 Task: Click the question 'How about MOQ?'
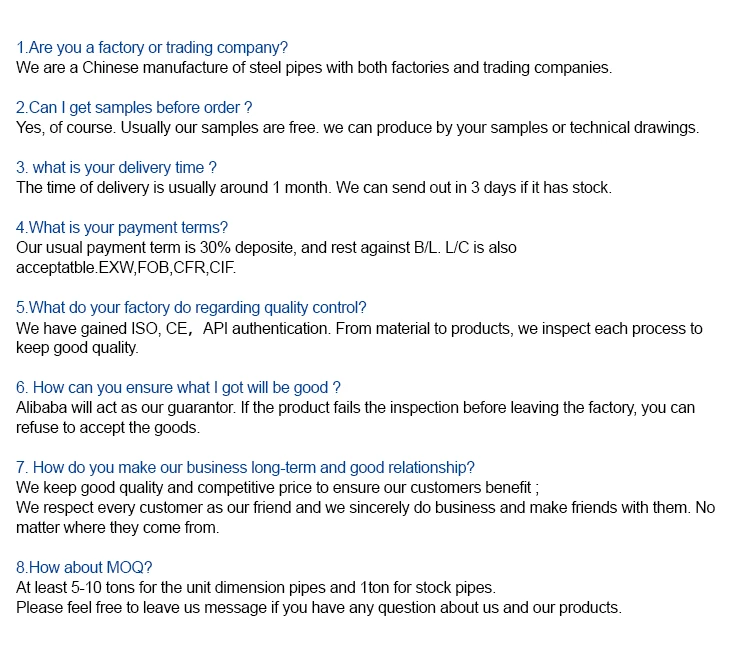[84, 568]
